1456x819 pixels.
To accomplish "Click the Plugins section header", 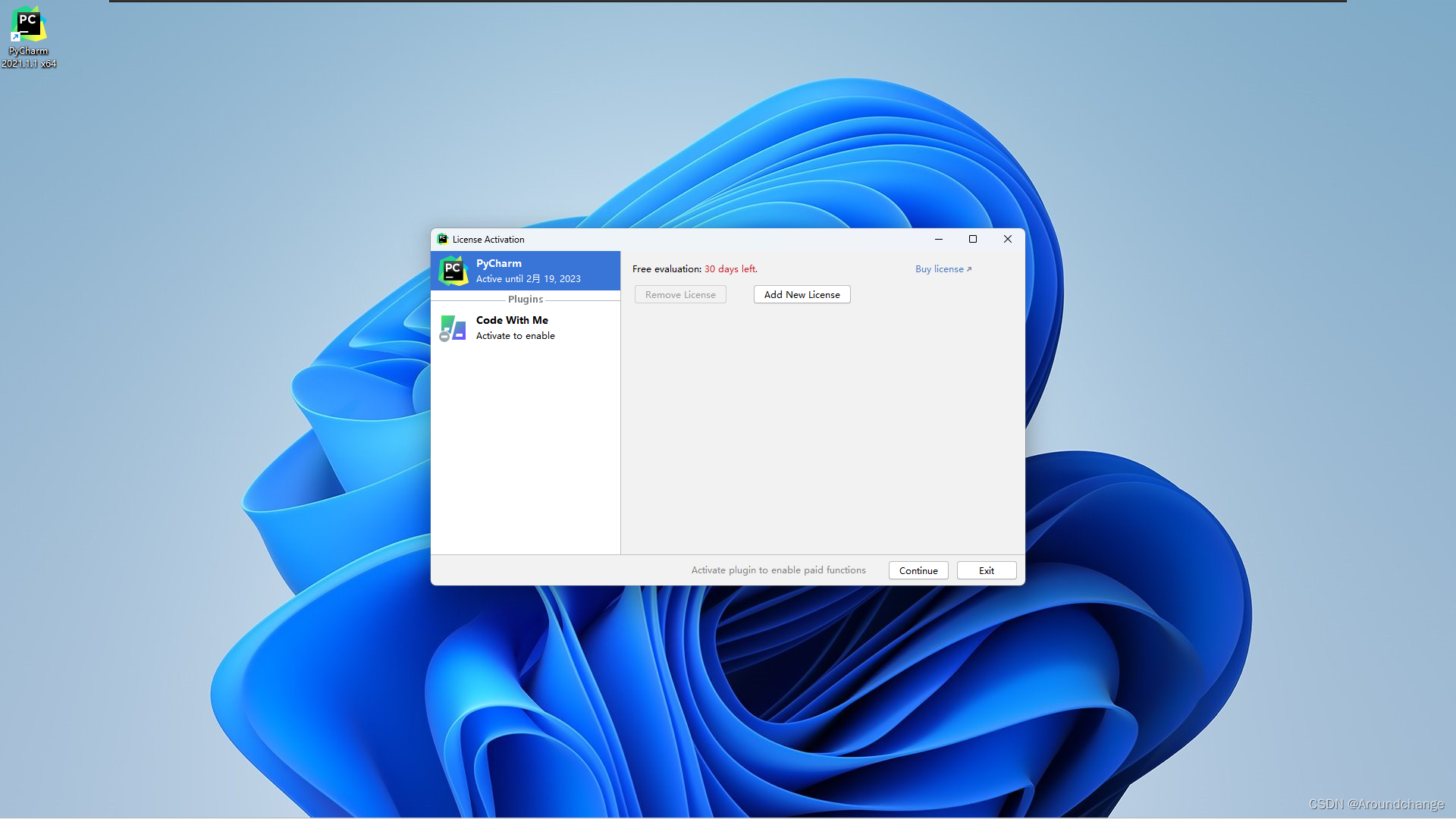I will (x=526, y=300).
